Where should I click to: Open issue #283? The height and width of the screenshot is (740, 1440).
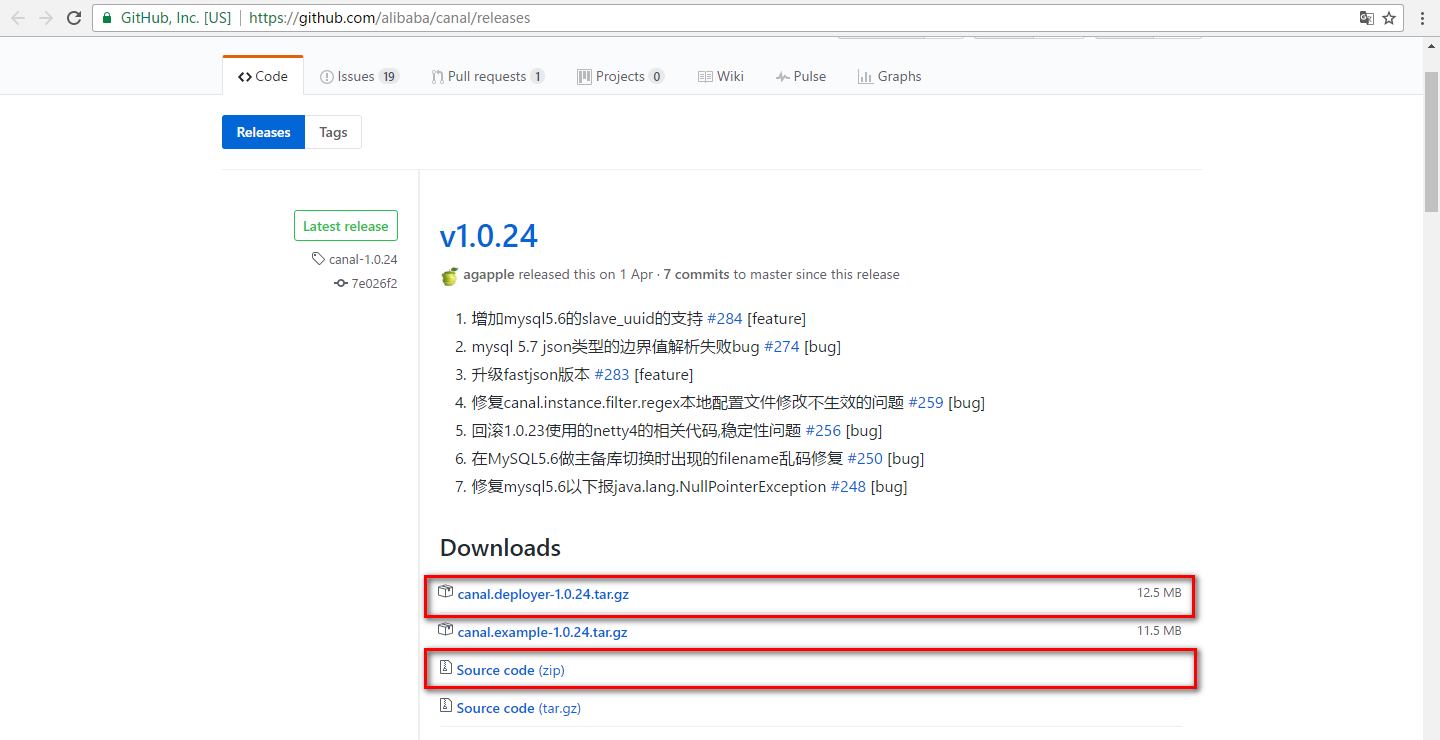pos(612,374)
